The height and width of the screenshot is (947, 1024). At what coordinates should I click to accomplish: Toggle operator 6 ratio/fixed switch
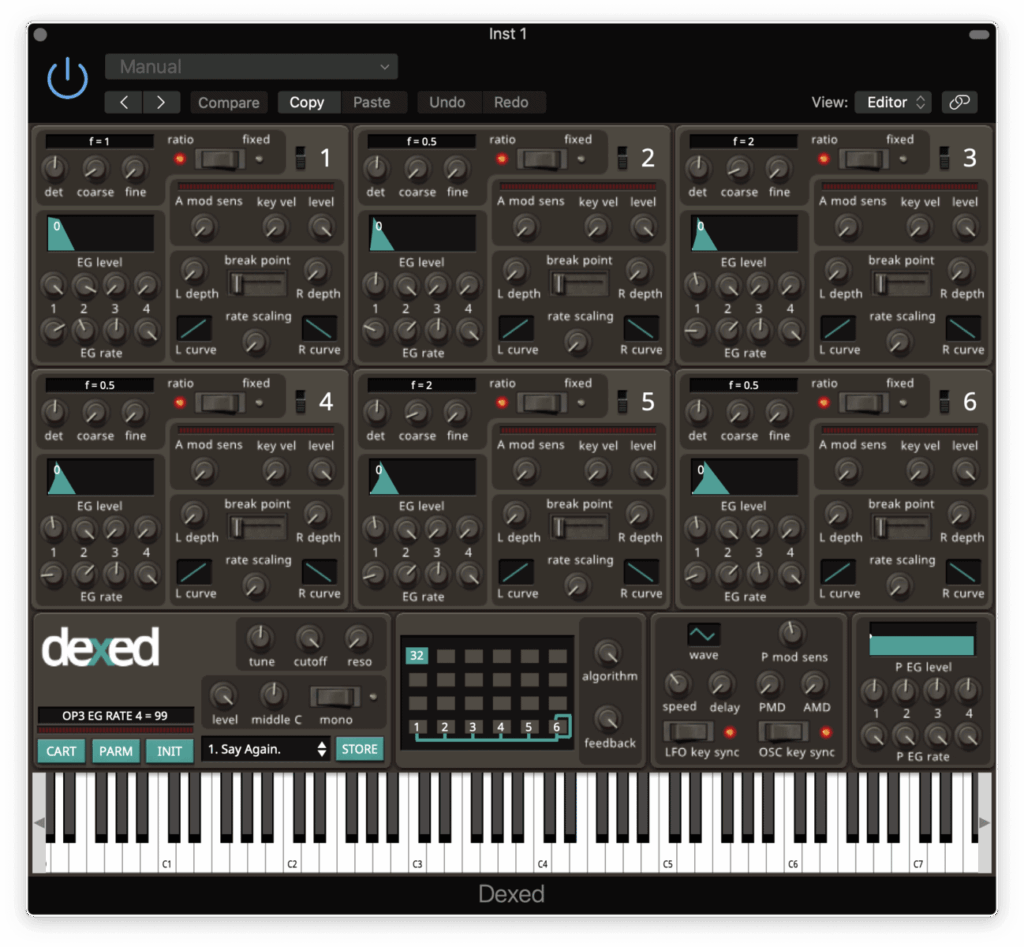pyautogui.click(x=864, y=403)
